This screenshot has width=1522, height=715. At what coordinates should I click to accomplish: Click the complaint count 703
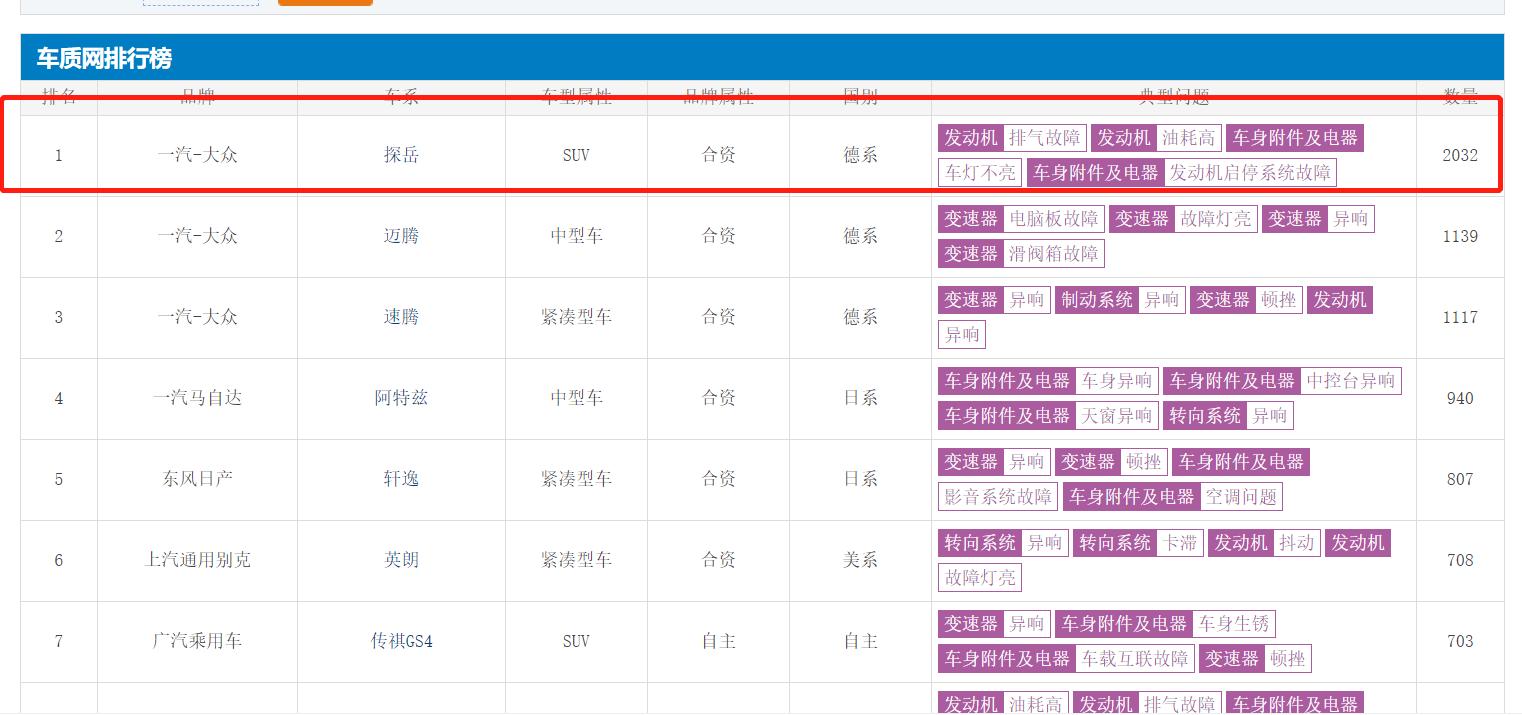[1460, 641]
